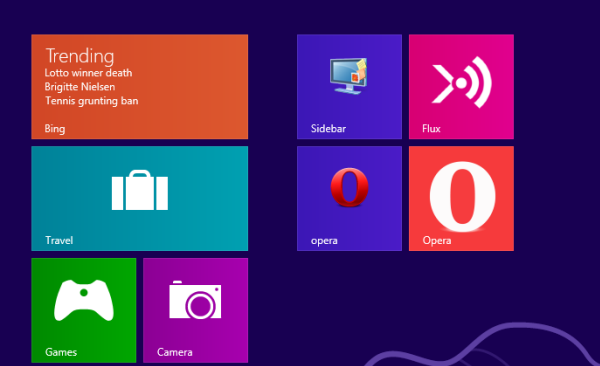Open the pink Flux tile

point(461,87)
